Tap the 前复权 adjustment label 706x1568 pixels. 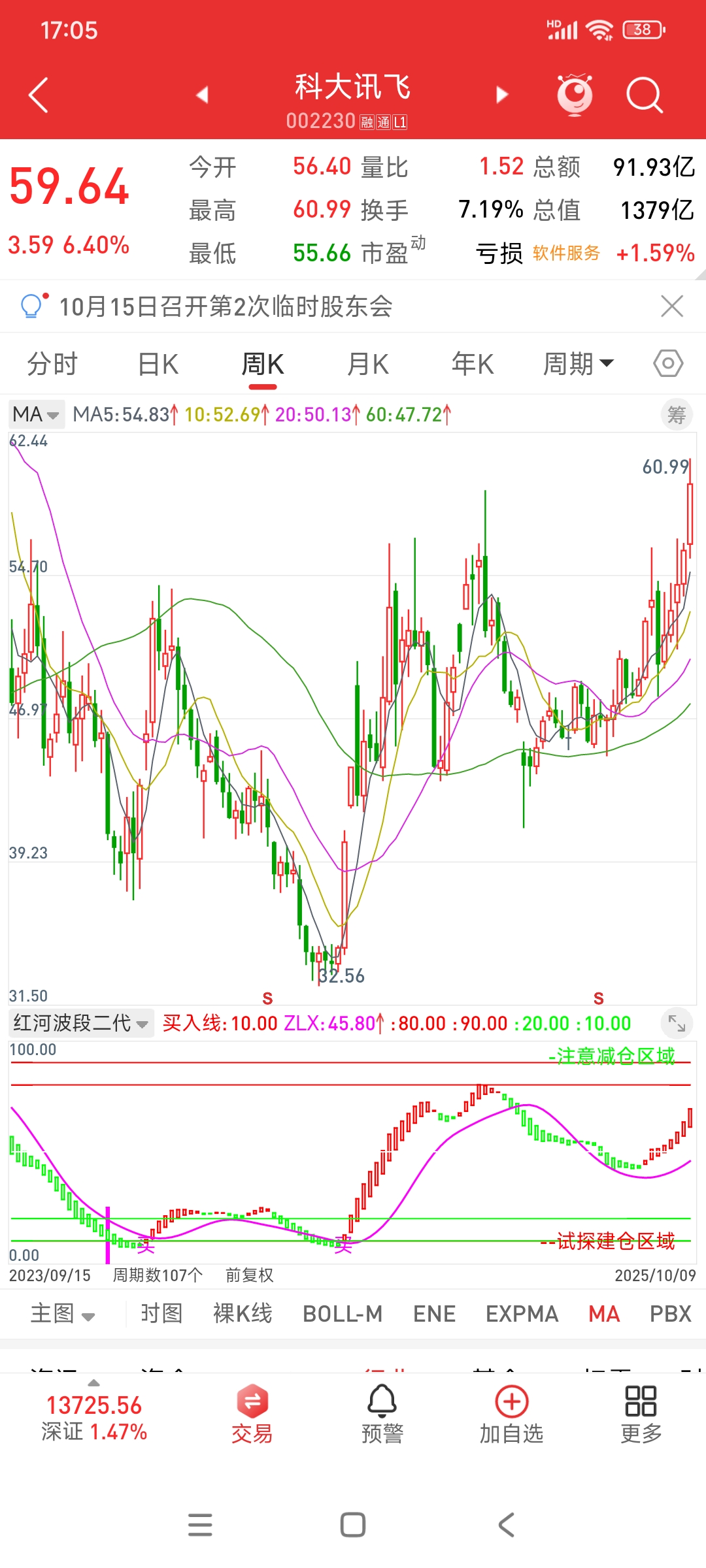click(249, 1275)
